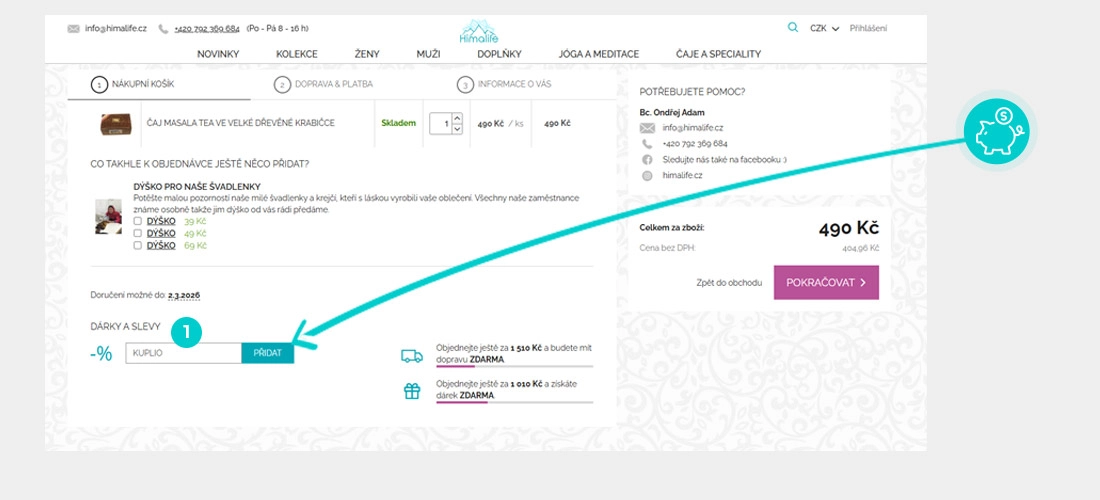Click the envelope icon beside info@himalife.cz in header
The height and width of the screenshot is (500, 1100).
[73, 29]
